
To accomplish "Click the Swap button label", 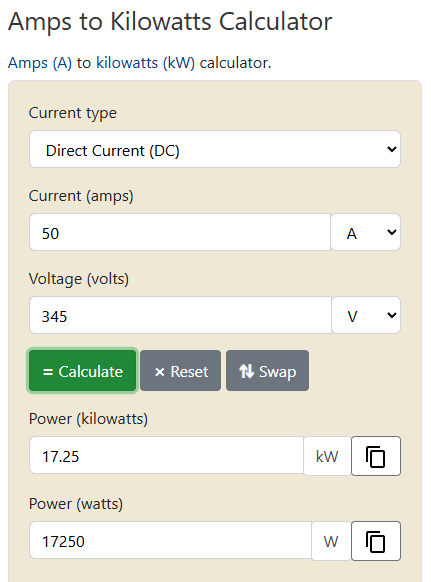I will (278, 372).
